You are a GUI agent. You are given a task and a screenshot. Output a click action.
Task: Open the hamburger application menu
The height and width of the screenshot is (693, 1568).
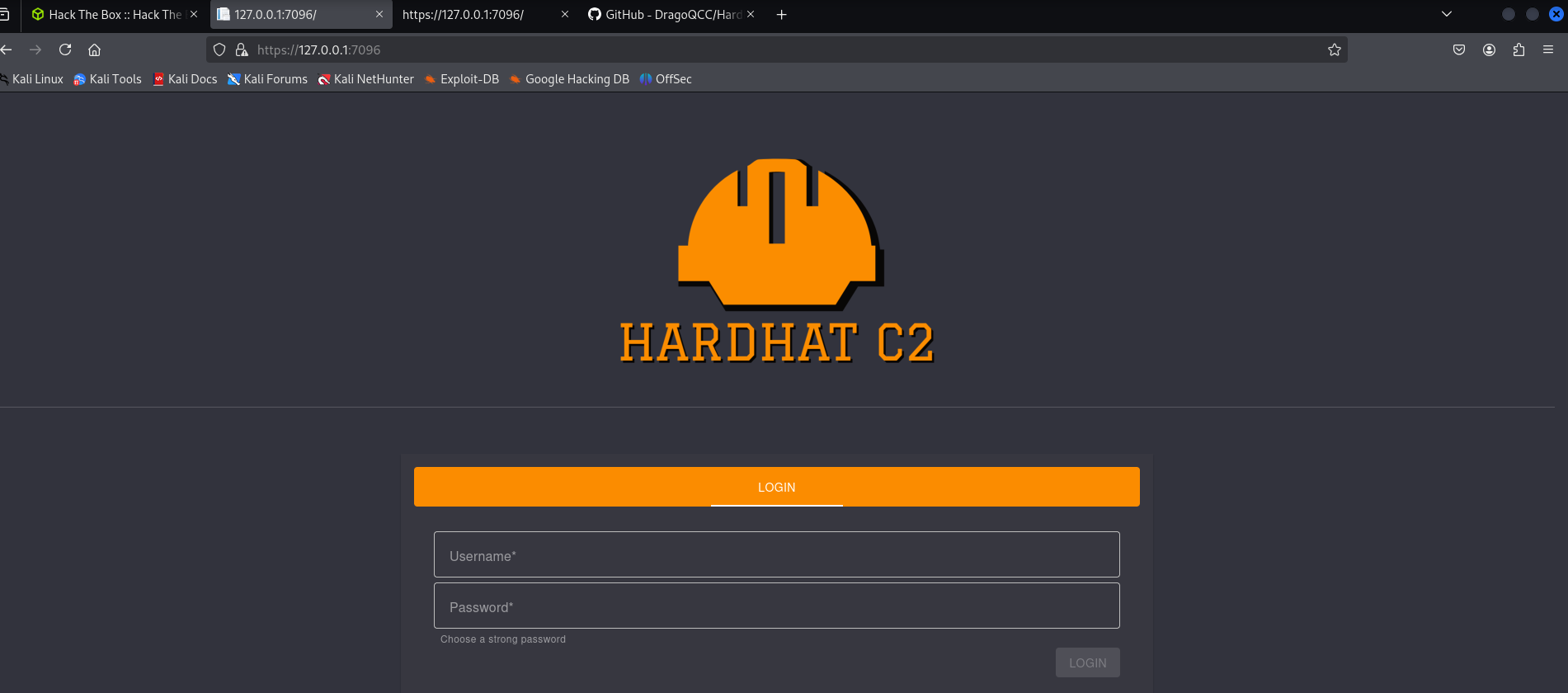click(1548, 49)
